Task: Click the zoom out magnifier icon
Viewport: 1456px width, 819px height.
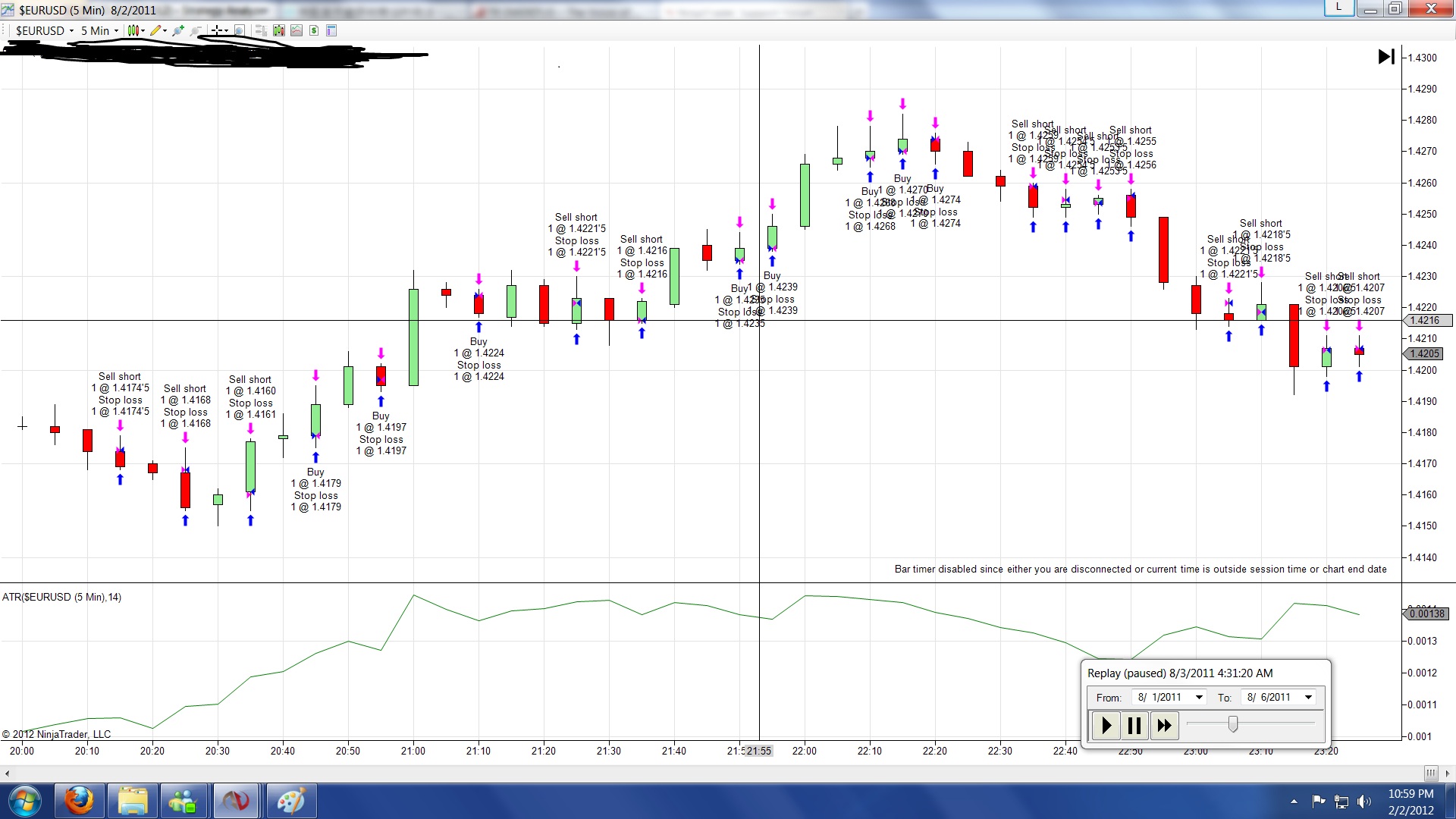Action: [x=196, y=30]
